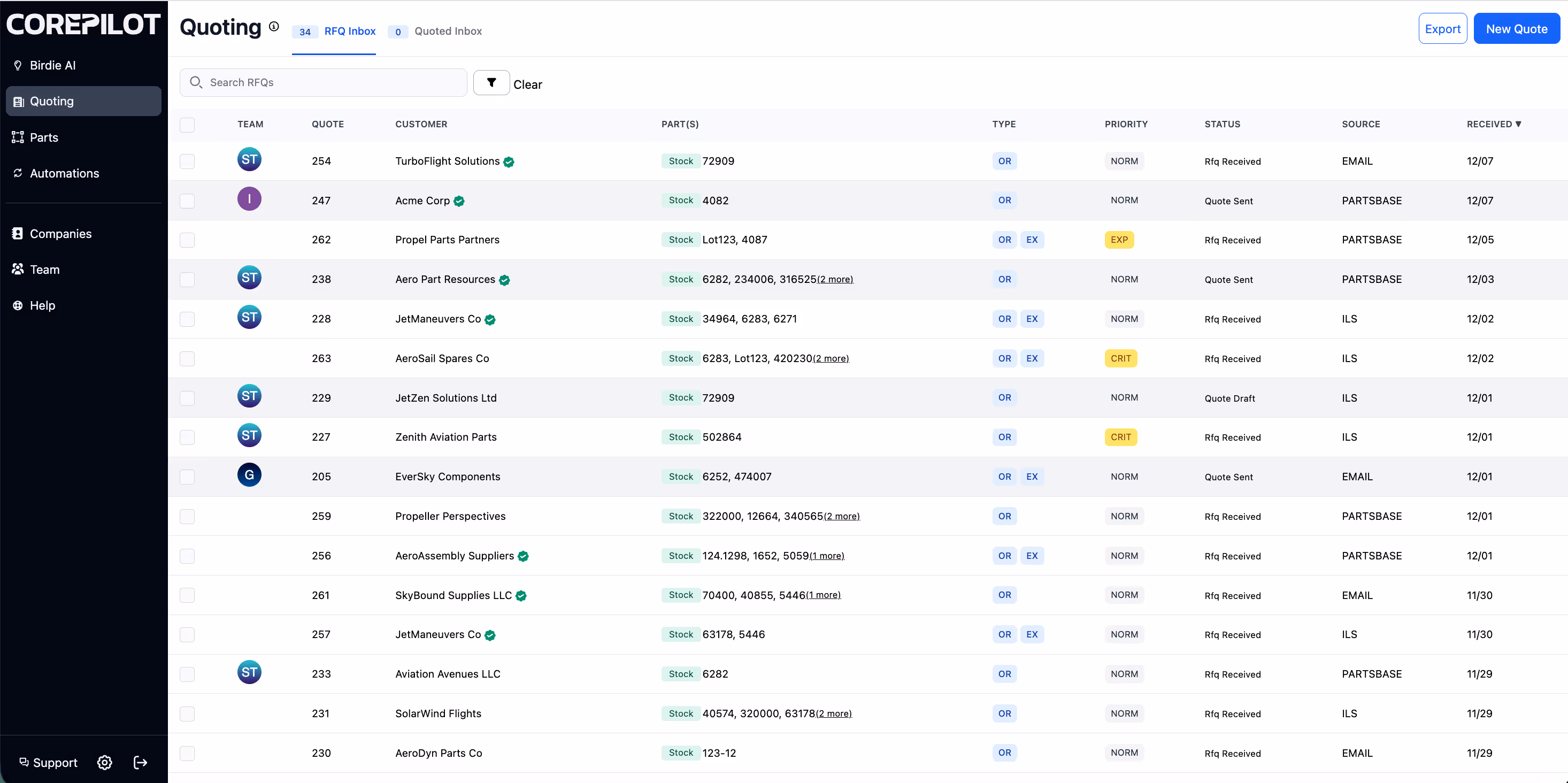Click the purple I team avatar
The width and height of the screenshot is (1568, 783).
pyautogui.click(x=249, y=199)
